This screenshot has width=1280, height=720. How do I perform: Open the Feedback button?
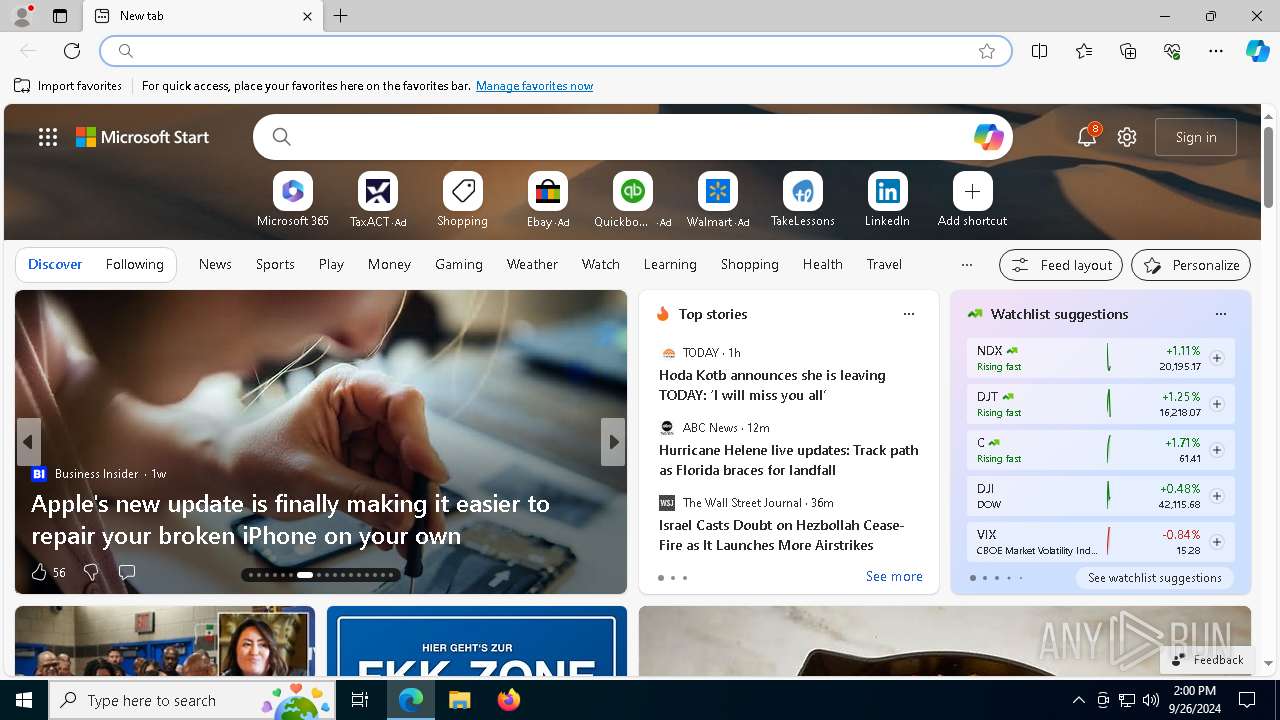pos(1207,660)
